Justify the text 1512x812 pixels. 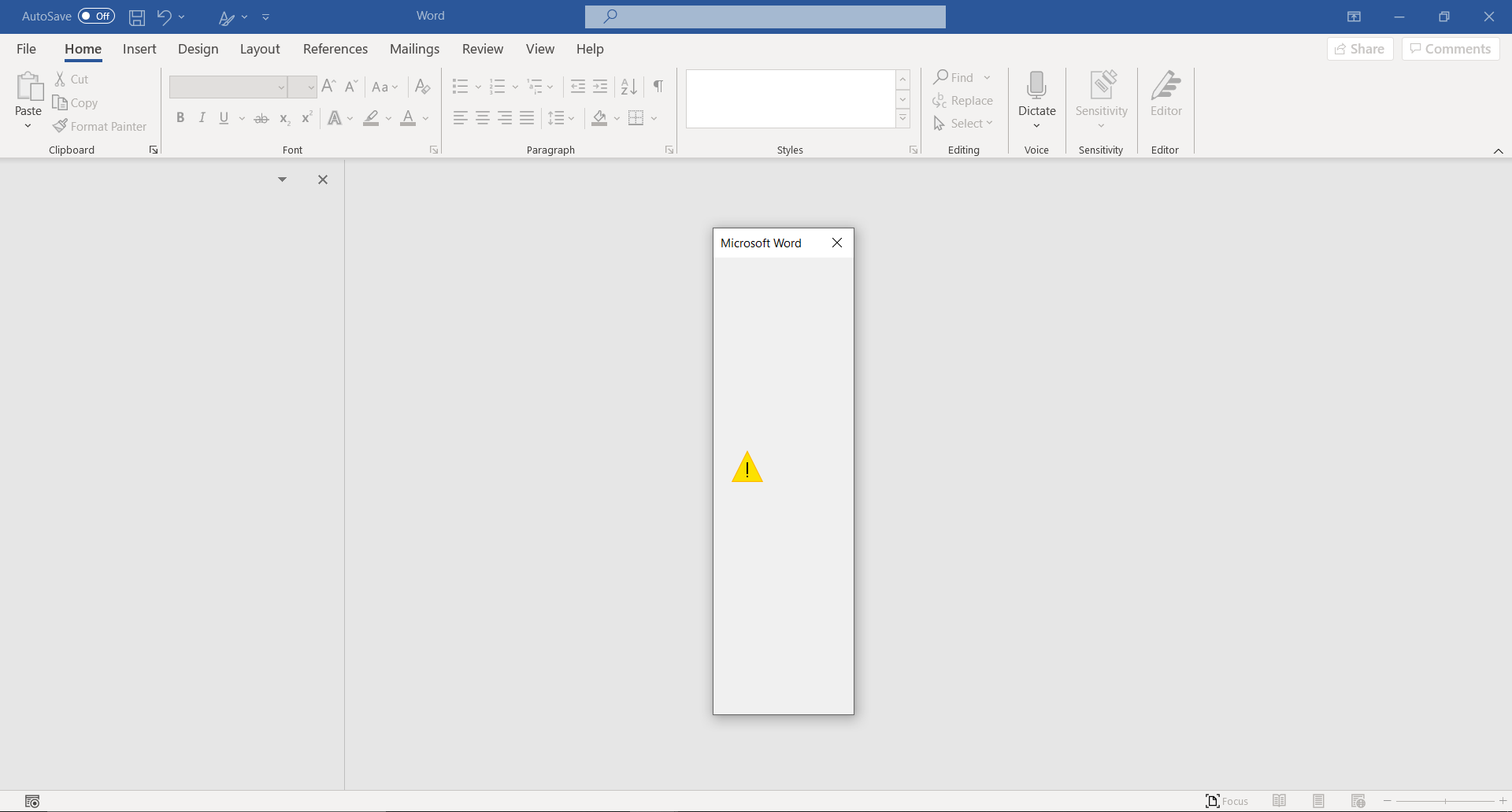pos(527,118)
